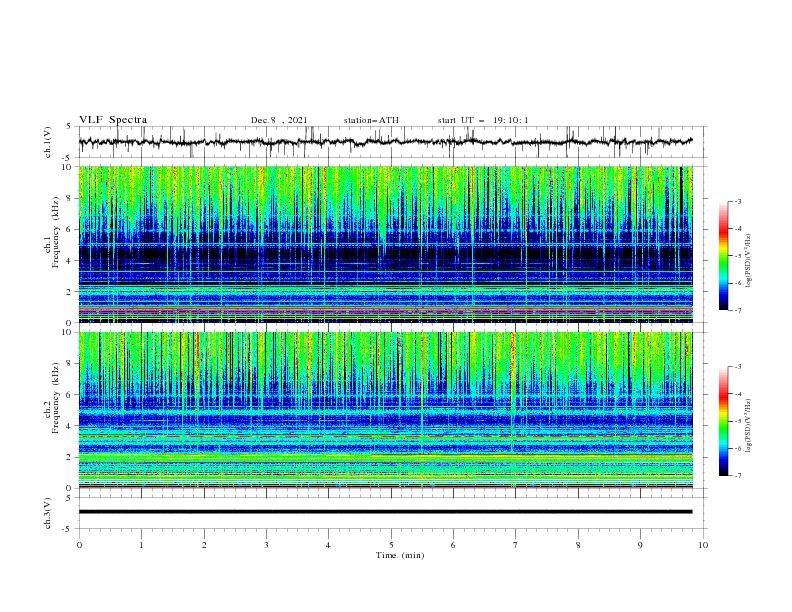792x612 pixels.
Task: Click the ch.2 spectrogram panel
Action: 386,410
